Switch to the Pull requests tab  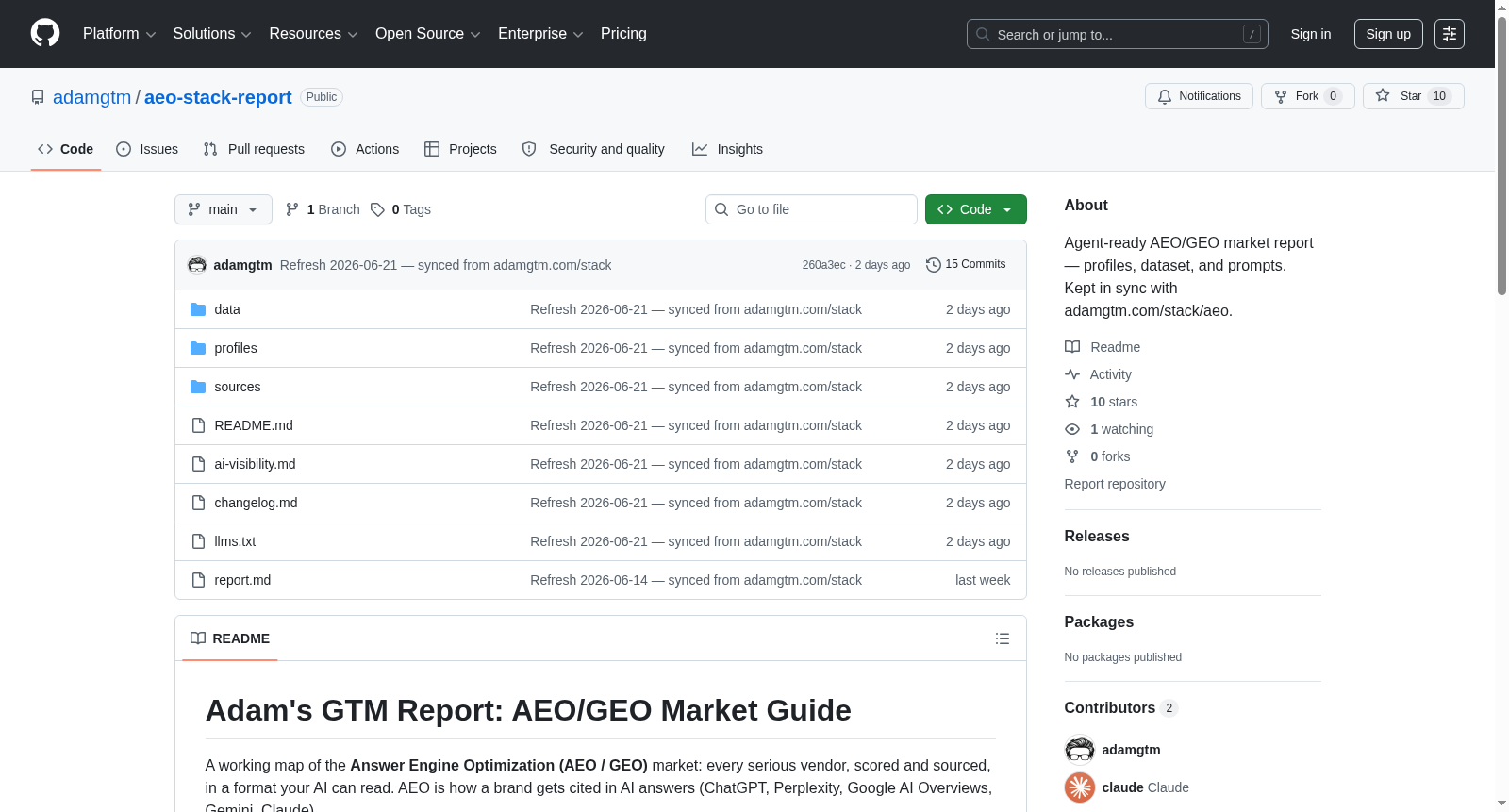254,149
